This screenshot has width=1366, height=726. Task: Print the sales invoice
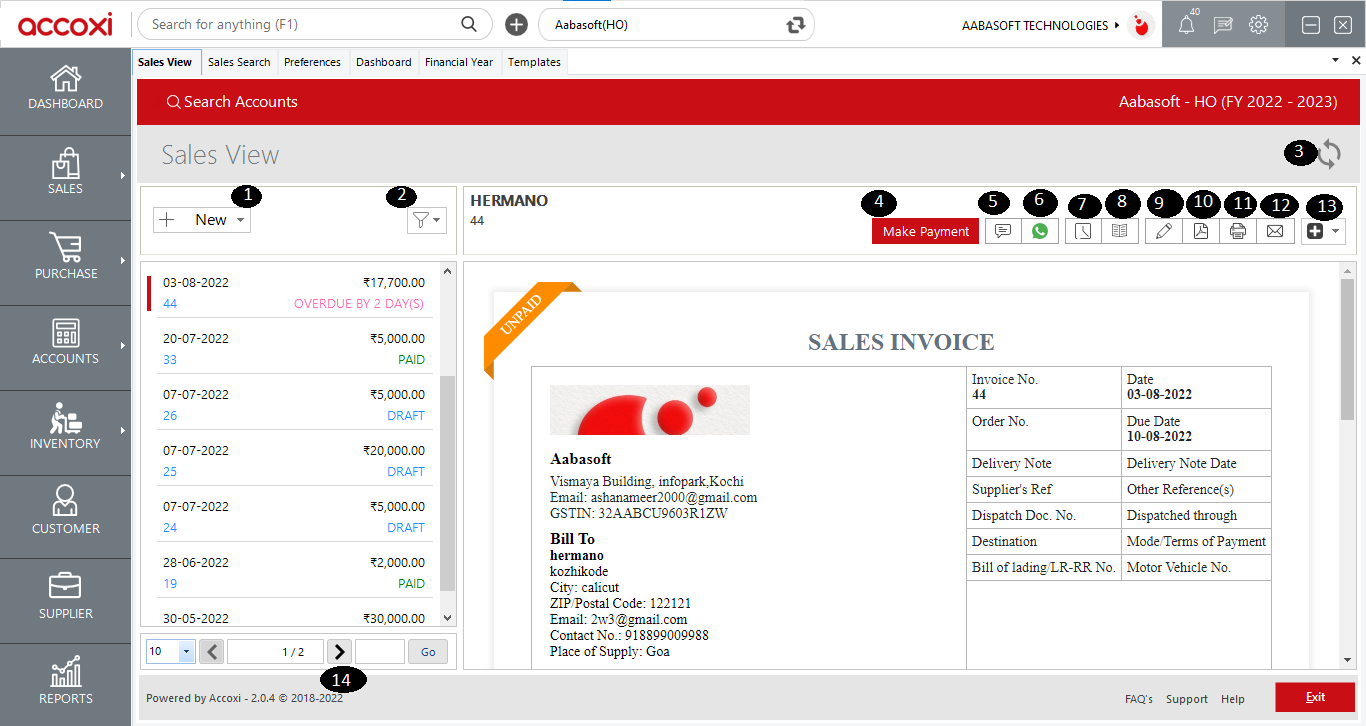(1238, 231)
